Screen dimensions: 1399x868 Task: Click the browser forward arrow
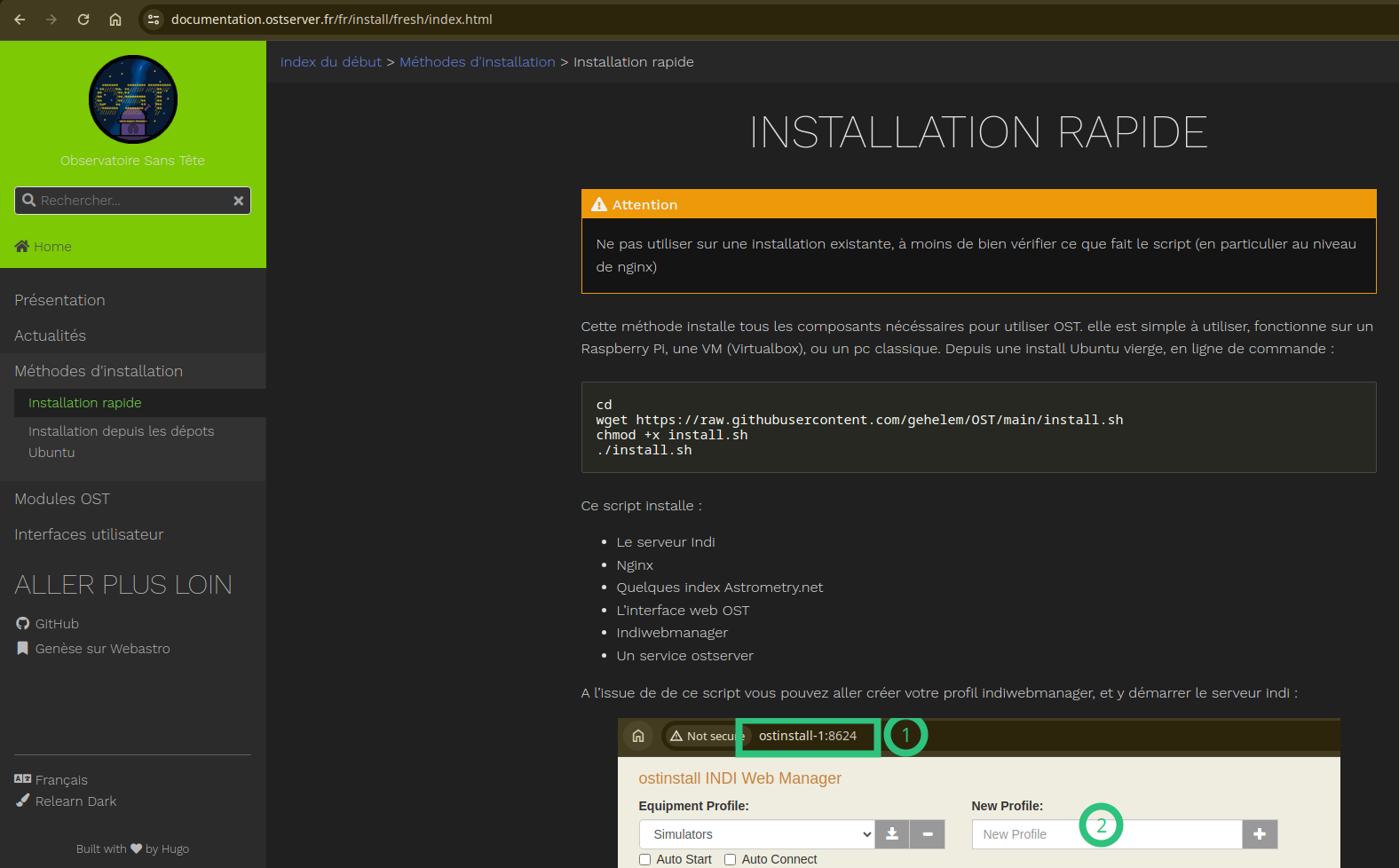click(51, 20)
